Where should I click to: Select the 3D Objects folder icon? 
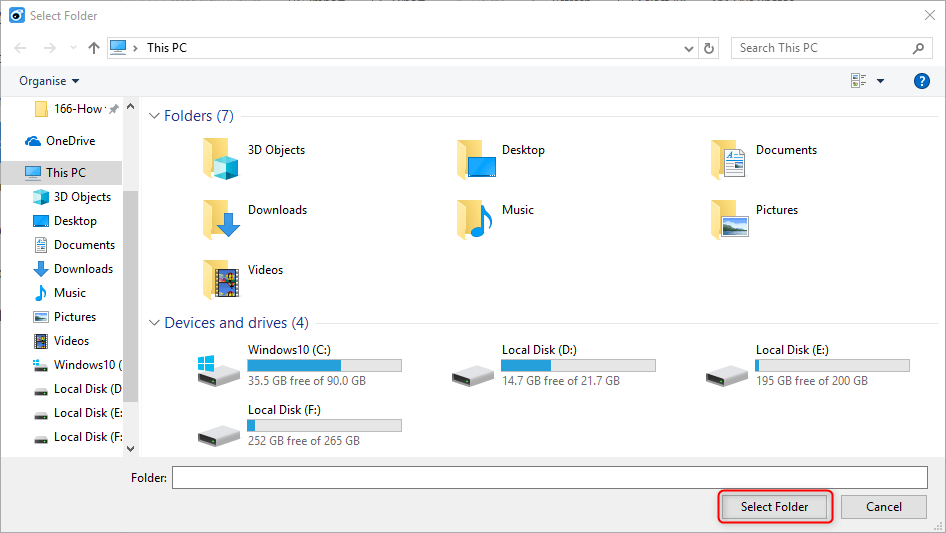pos(220,159)
